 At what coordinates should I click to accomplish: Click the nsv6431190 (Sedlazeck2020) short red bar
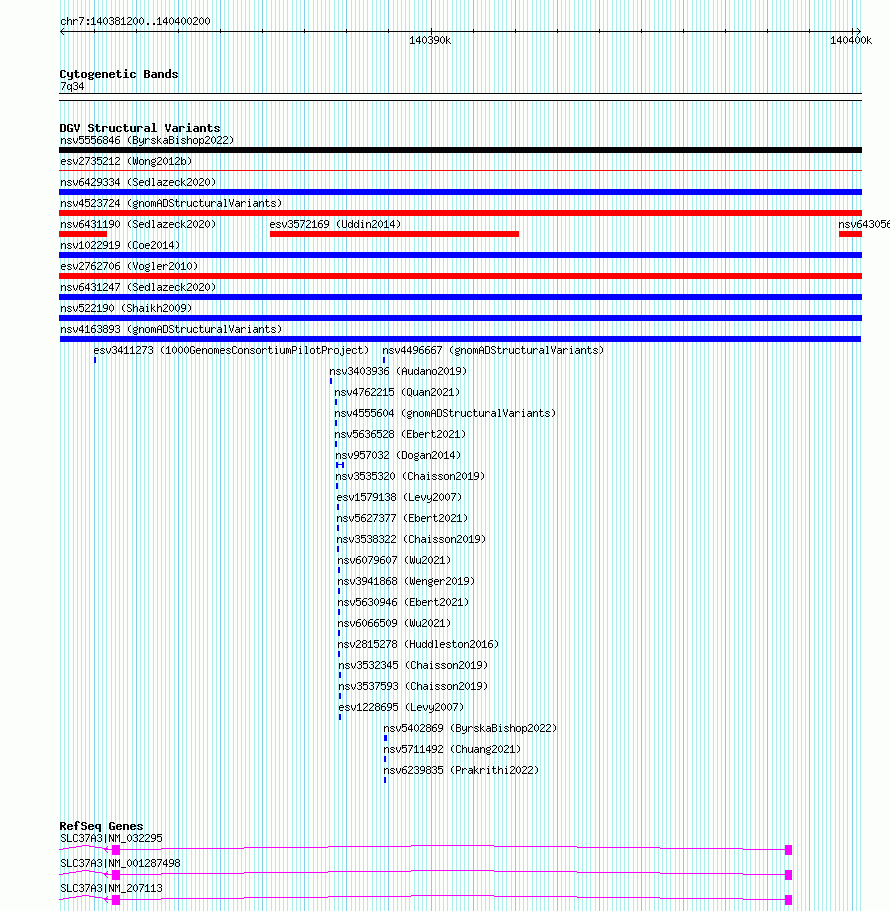coord(83,234)
